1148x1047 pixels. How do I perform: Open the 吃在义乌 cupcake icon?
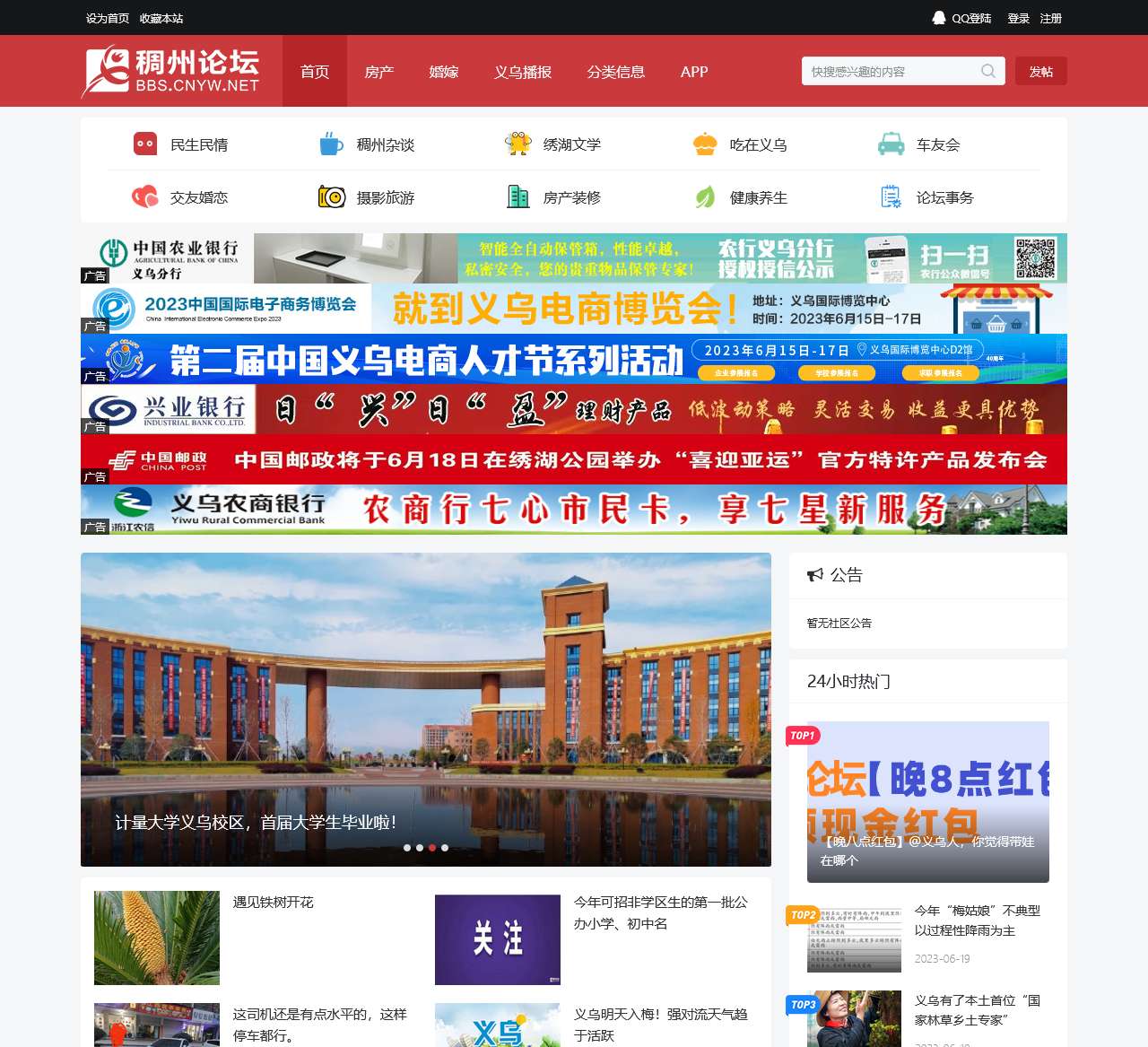pos(705,144)
